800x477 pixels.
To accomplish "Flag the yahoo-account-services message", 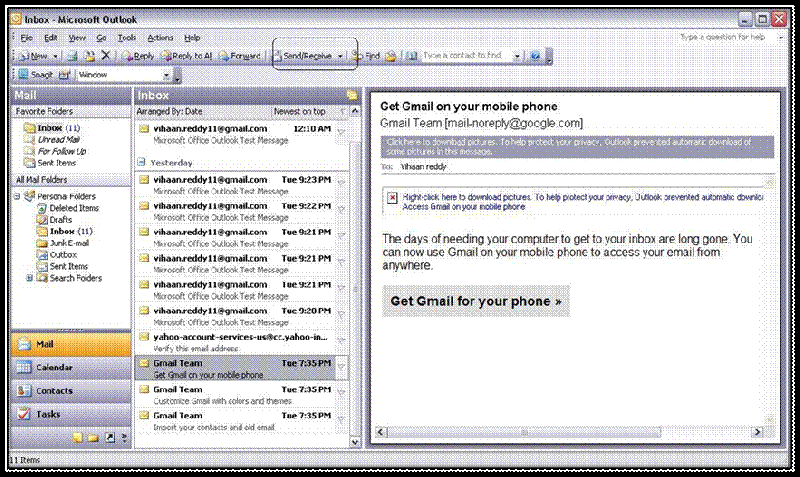I will (341, 340).
